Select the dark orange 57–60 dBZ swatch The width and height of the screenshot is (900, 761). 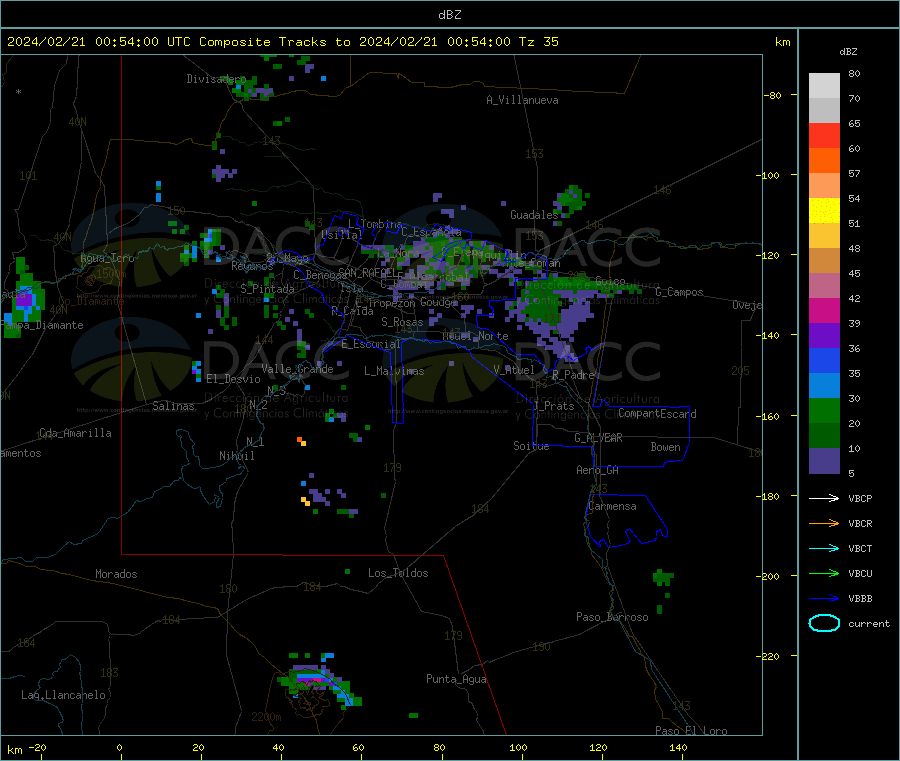pos(824,161)
